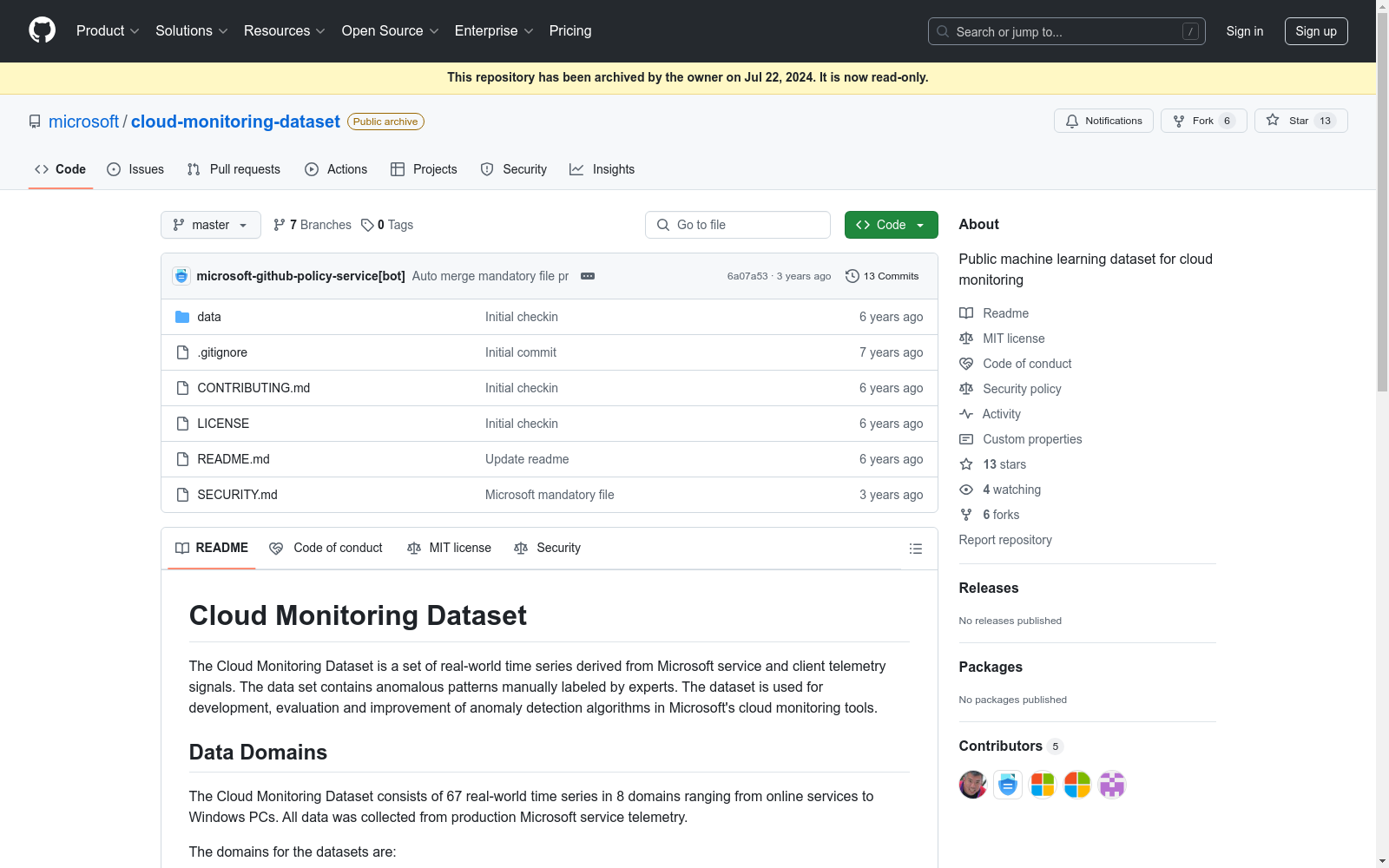This screenshot has height=868, width=1389.
Task: Open SECURITY.md file
Action: (x=237, y=495)
